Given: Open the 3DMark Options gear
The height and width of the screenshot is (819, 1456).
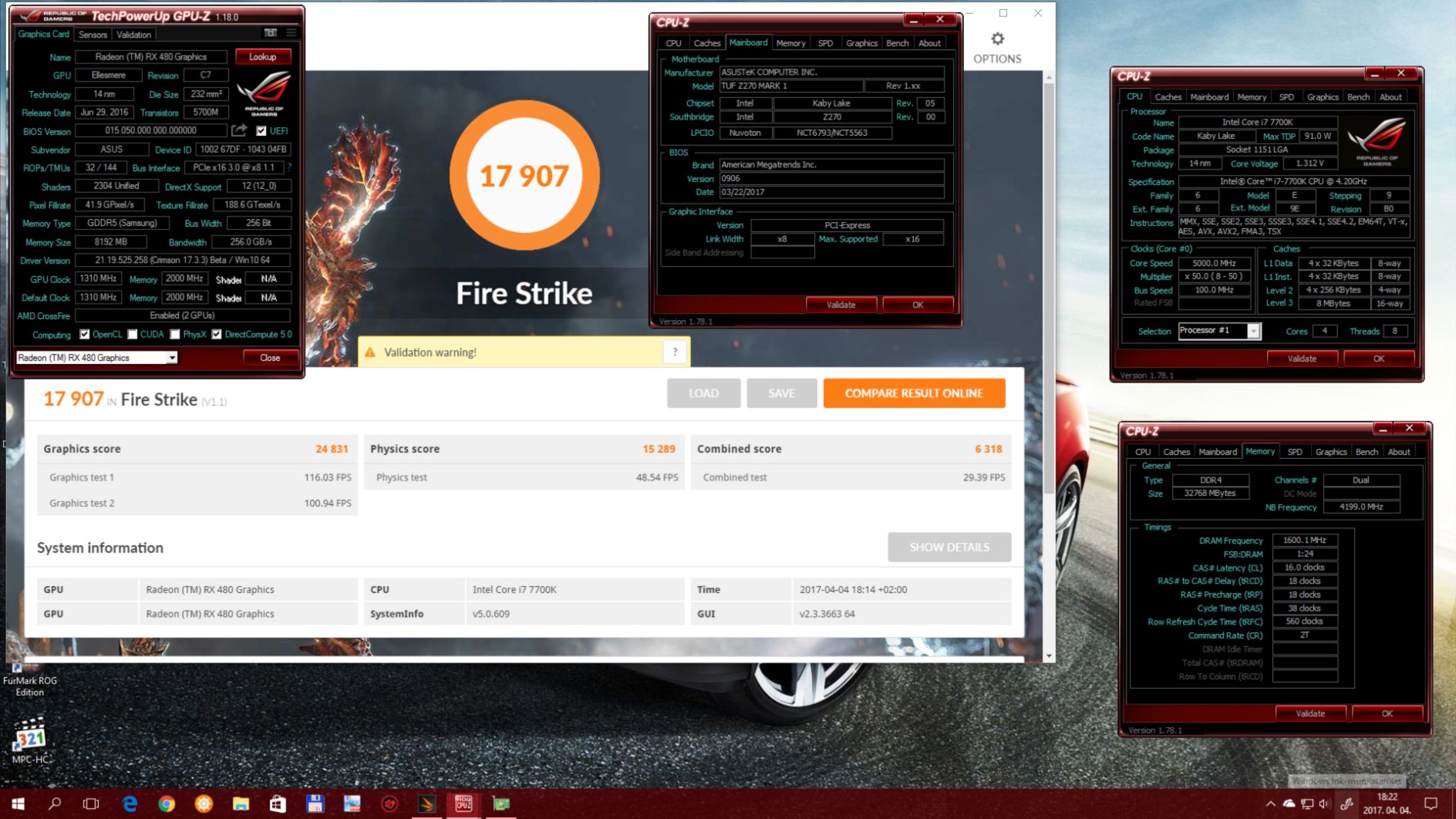Looking at the screenshot, I should (997, 39).
